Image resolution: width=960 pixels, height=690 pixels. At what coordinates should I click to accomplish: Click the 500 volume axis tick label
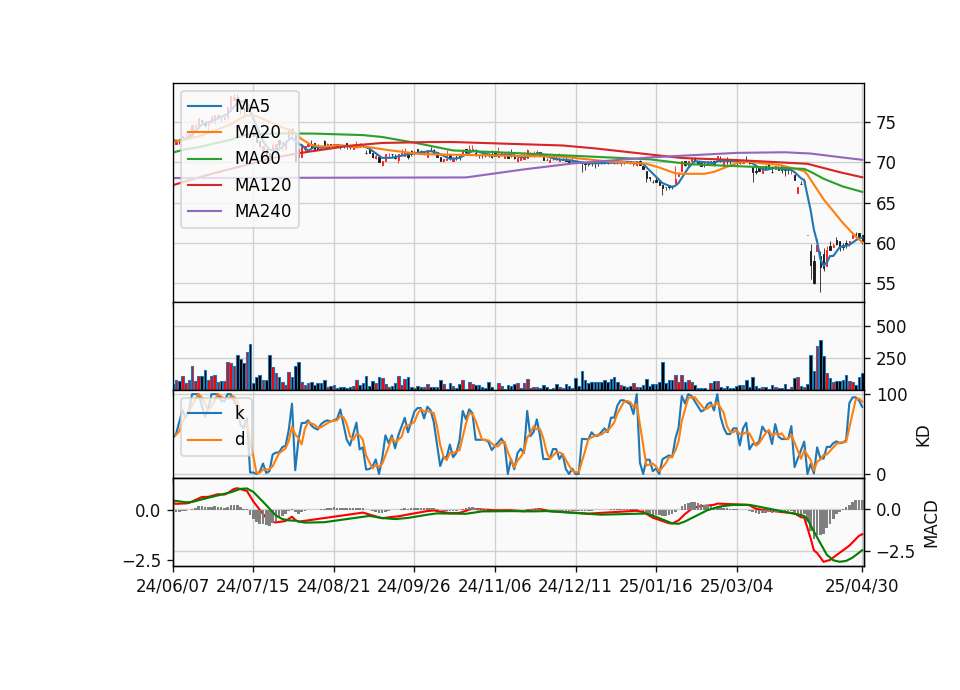coord(891,327)
